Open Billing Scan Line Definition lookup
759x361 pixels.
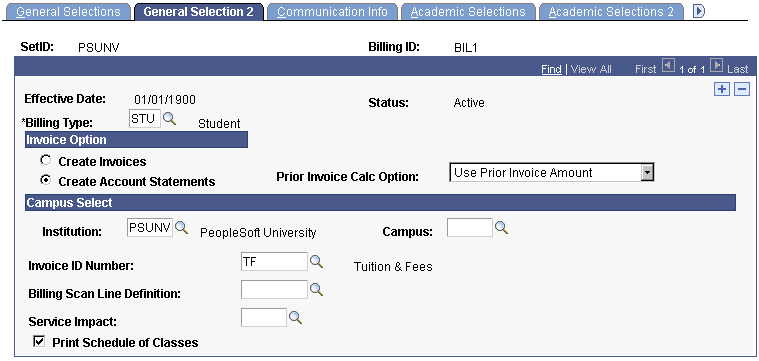point(316,289)
